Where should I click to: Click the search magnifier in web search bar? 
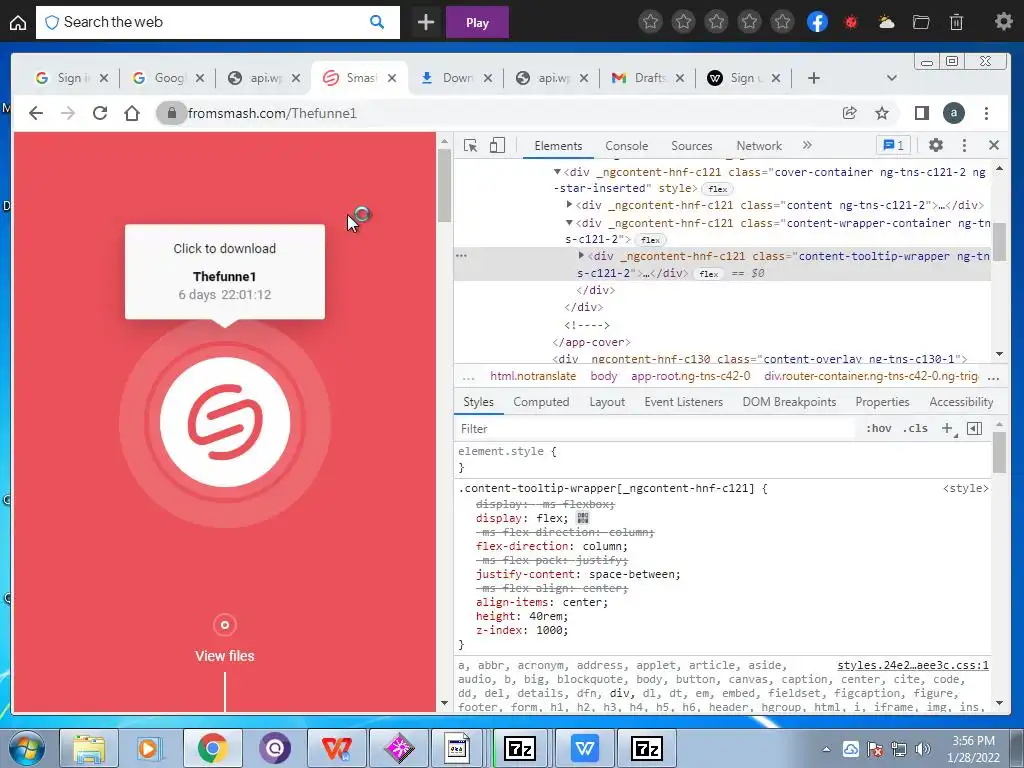click(377, 22)
